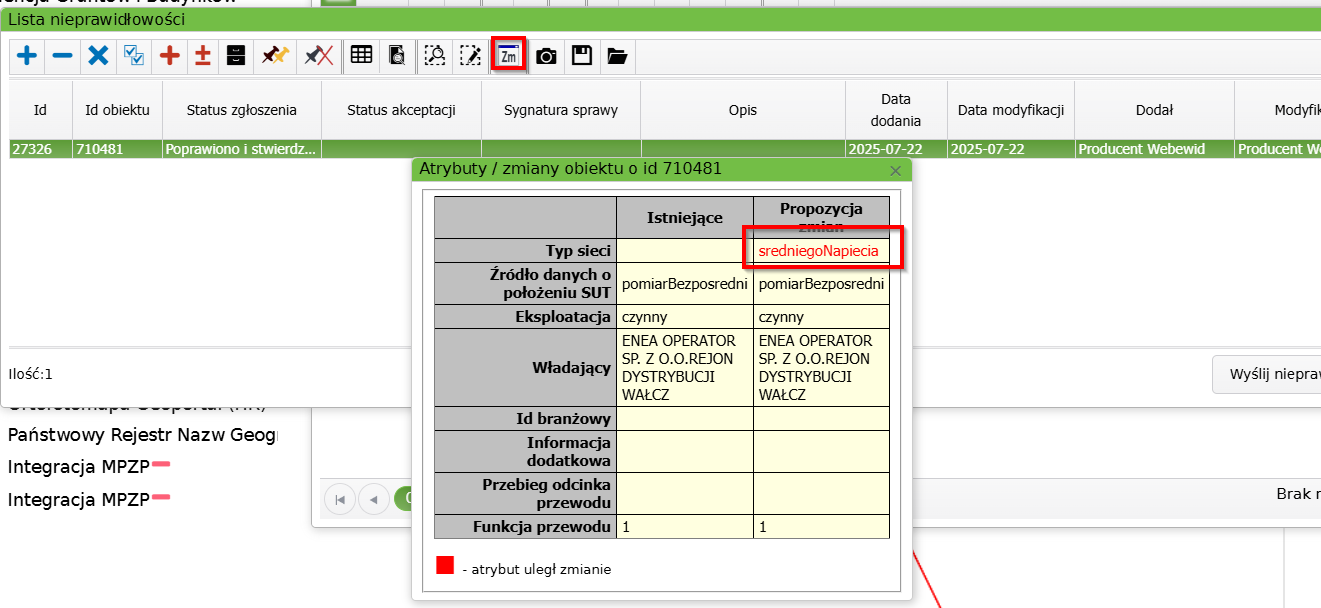The image size is (1321, 608).
Task: Click the open folder icon
Action: pyautogui.click(x=617, y=56)
